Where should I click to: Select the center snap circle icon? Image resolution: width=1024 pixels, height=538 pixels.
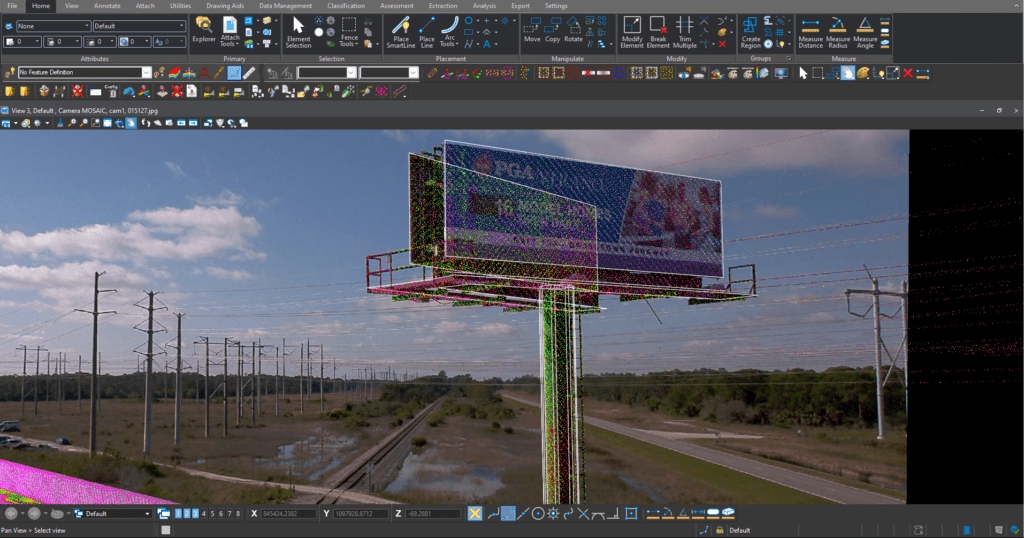[x=537, y=514]
